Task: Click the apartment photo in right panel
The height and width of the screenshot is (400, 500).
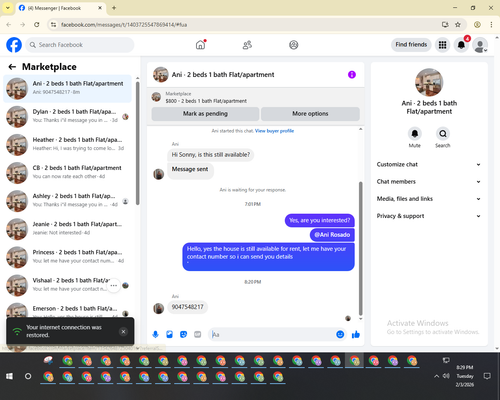Action: (429, 82)
